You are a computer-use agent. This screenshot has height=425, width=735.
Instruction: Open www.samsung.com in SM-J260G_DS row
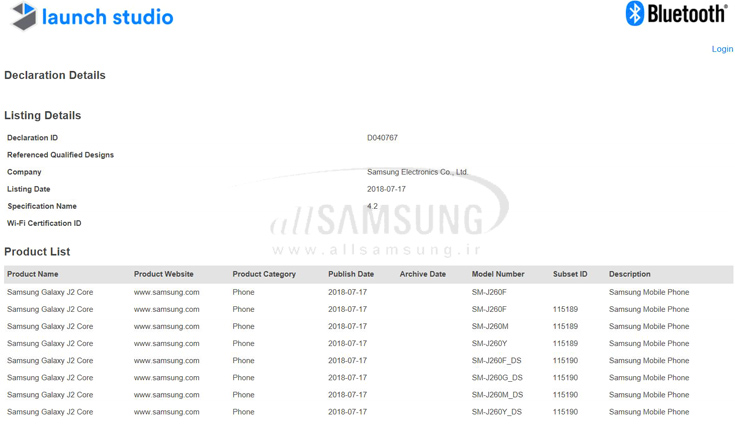pyautogui.click(x=166, y=378)
